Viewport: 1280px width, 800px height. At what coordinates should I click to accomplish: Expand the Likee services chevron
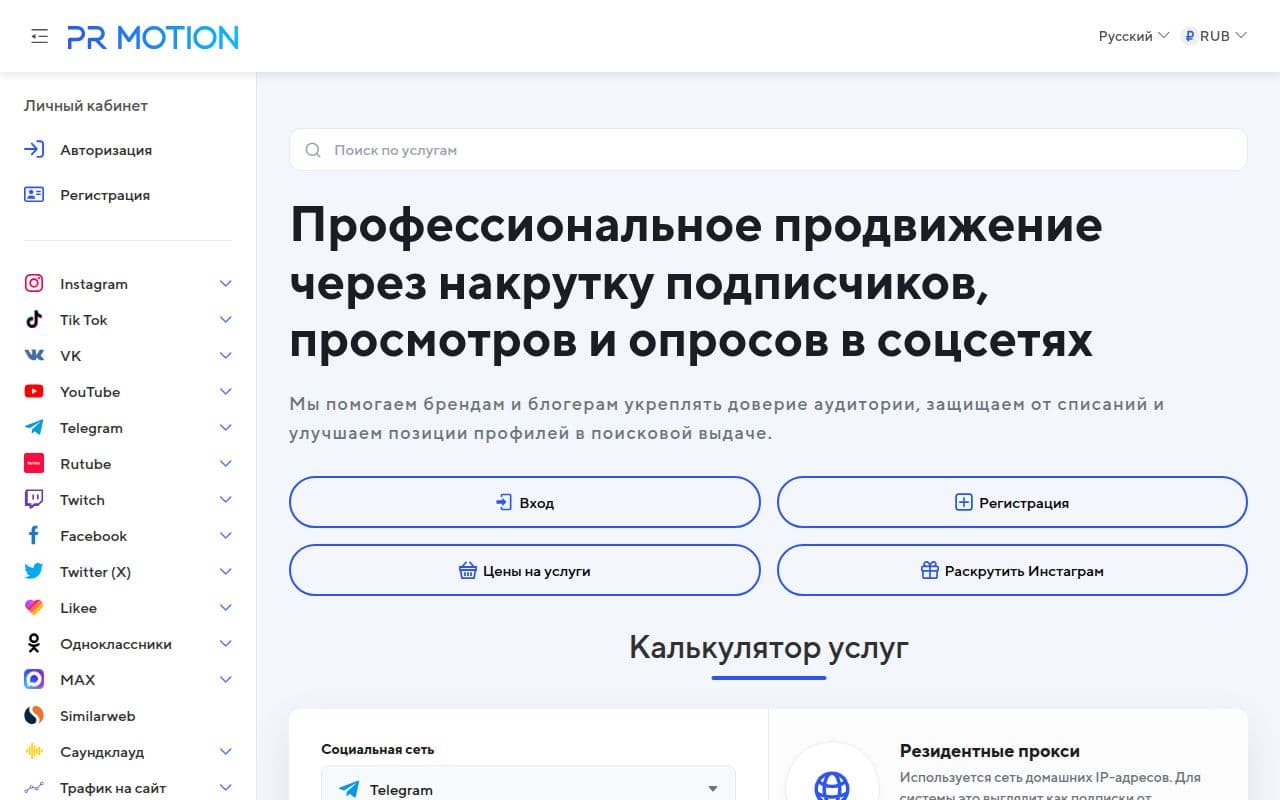[x=226, y=608]
